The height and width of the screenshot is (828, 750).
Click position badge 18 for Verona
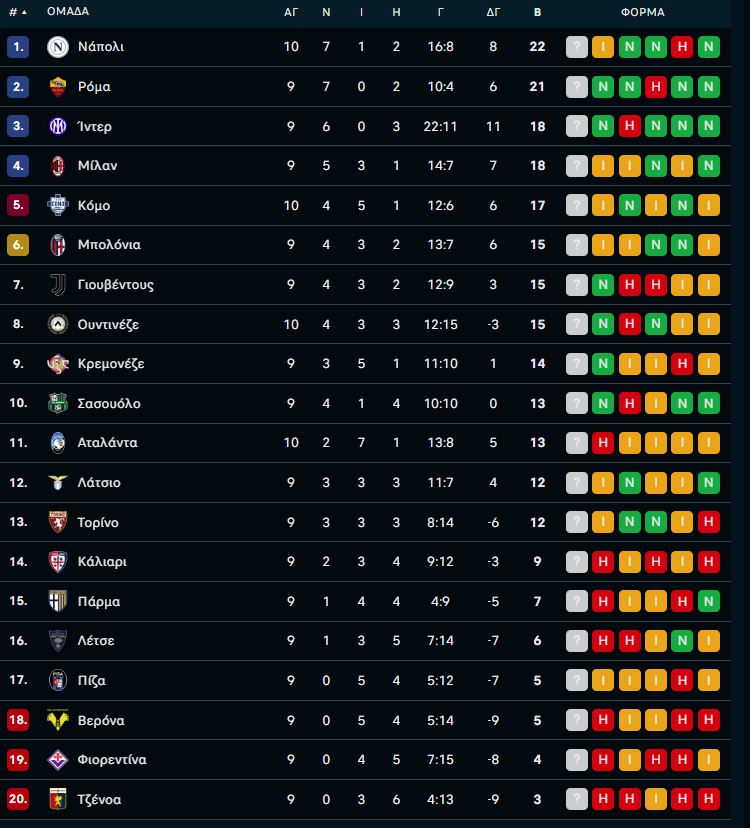point(18,720)
